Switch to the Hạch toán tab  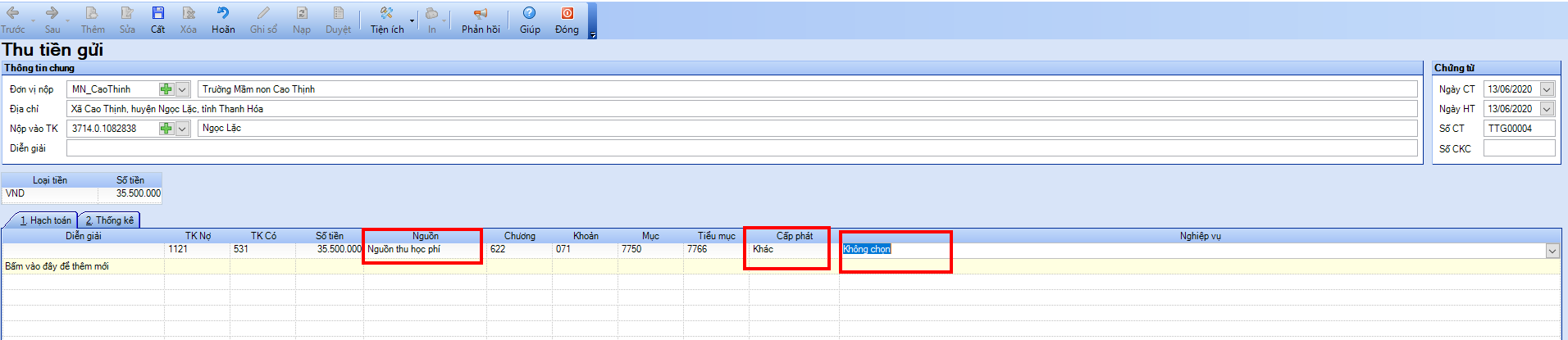(x=44, y=220)
